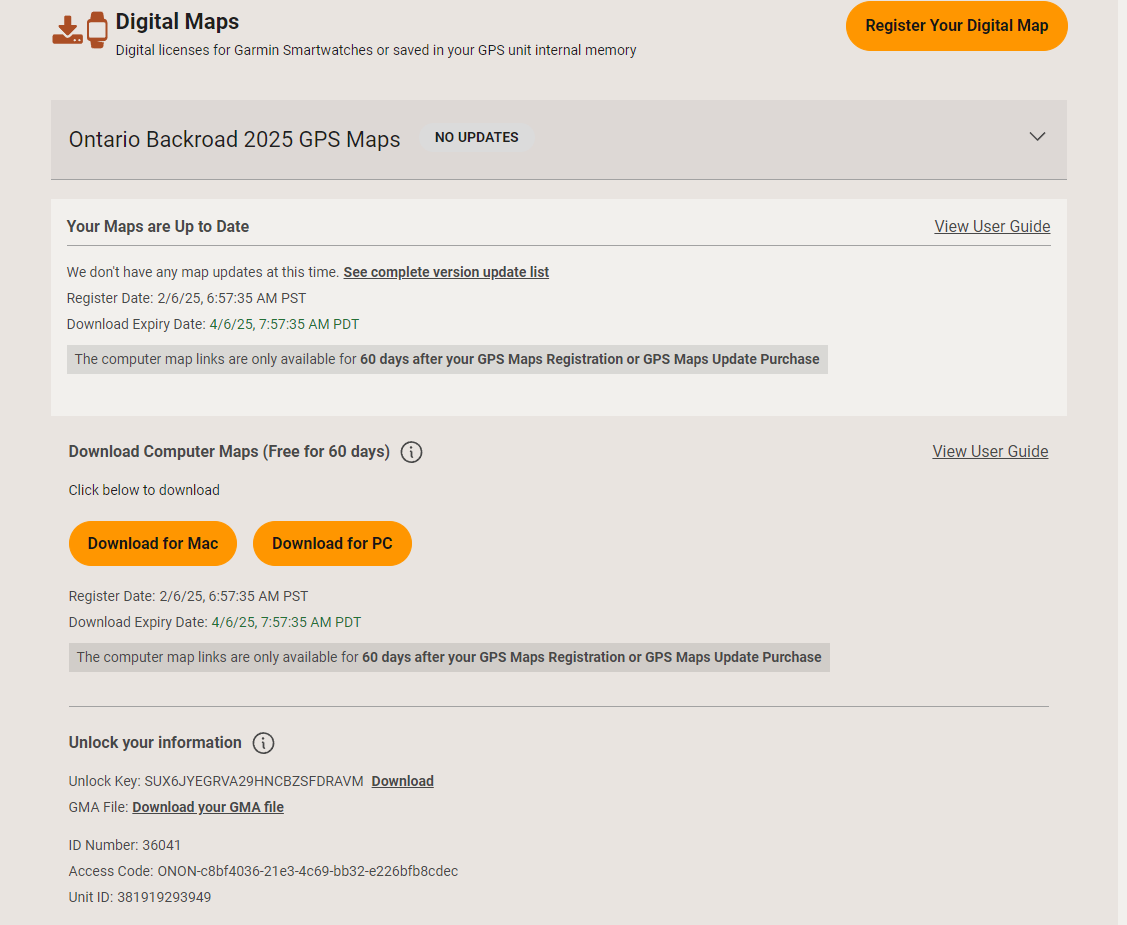Click the NO UPDATES badge
This screenshot has width=1127, height=925.
coord(477,137)
